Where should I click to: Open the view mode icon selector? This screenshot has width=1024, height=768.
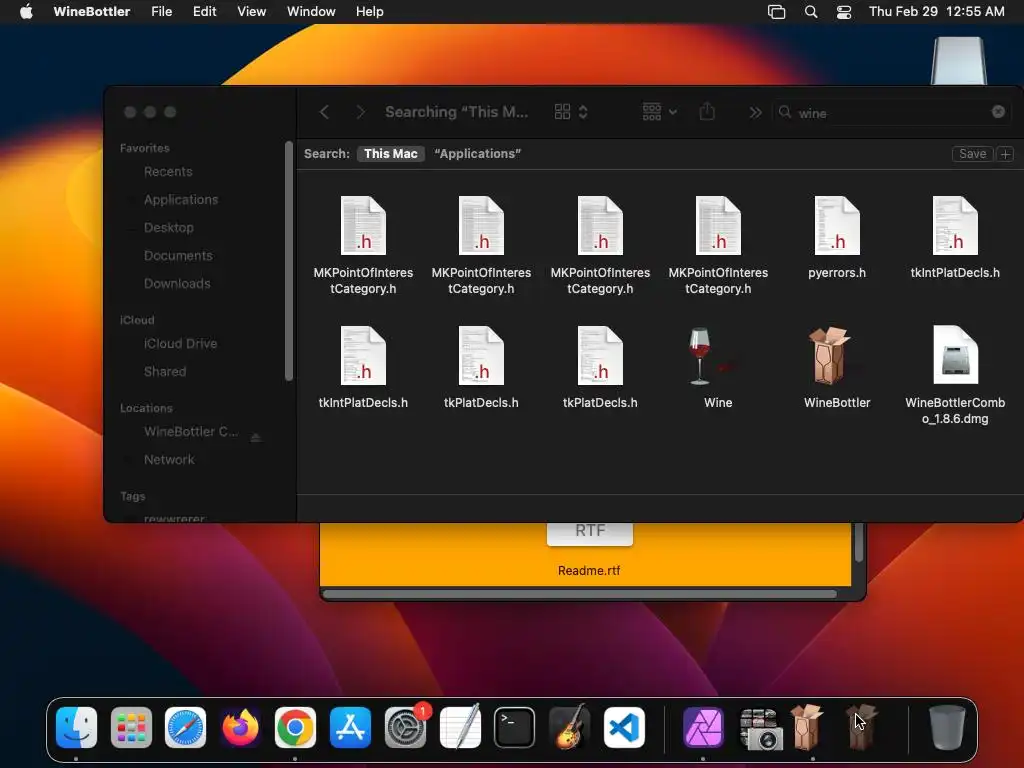pos(571,112)
